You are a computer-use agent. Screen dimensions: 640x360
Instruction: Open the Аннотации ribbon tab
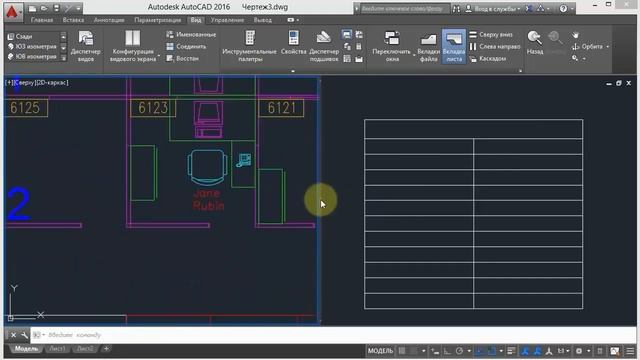point(109,20)
